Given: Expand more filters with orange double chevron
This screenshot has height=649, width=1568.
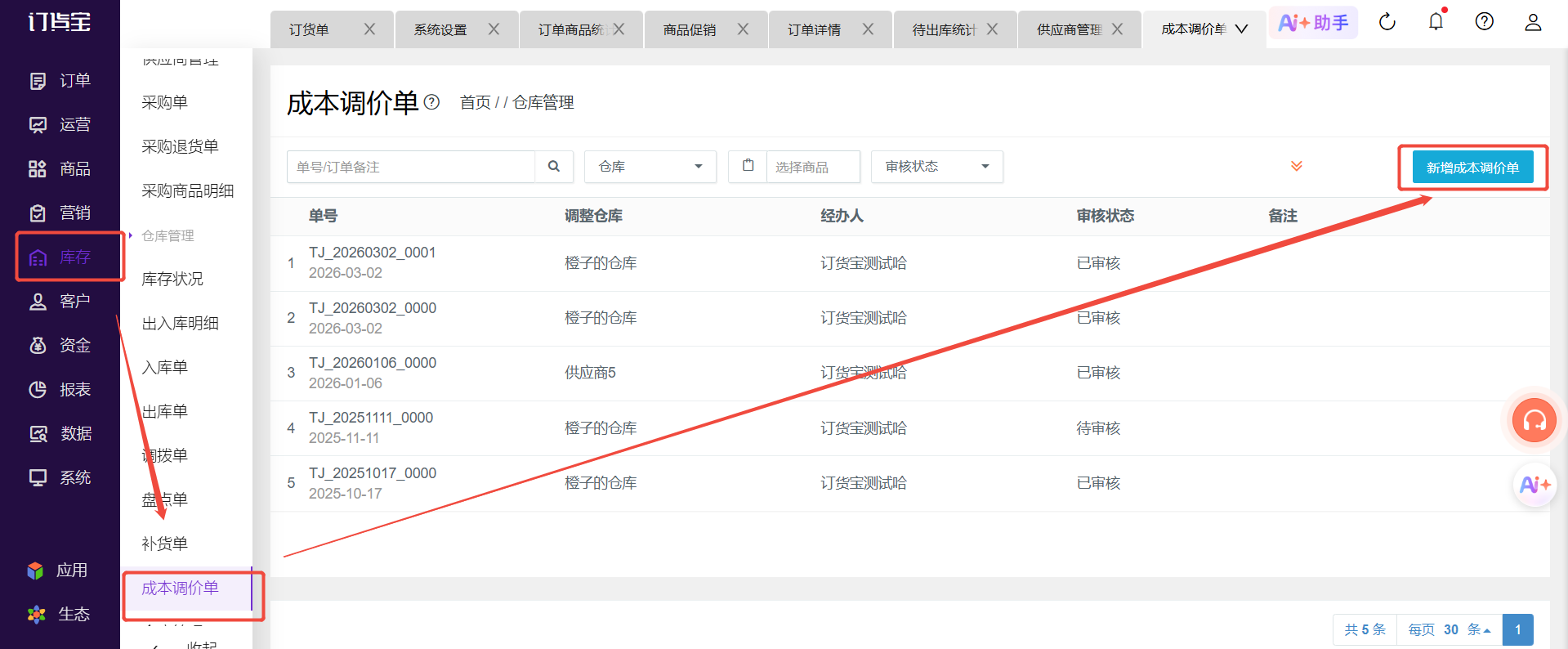Looking at the screenshot, I should [1297, 166].
